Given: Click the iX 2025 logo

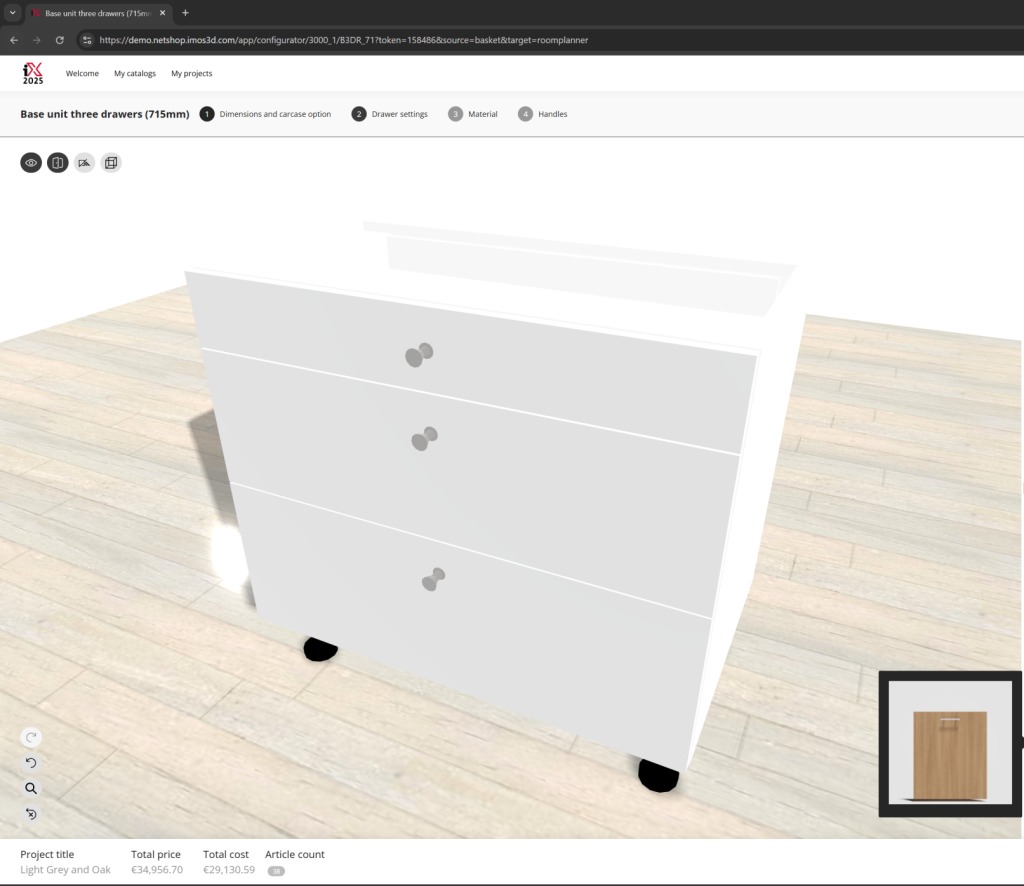Looking at the screenshot, I should tap(33, 73).
